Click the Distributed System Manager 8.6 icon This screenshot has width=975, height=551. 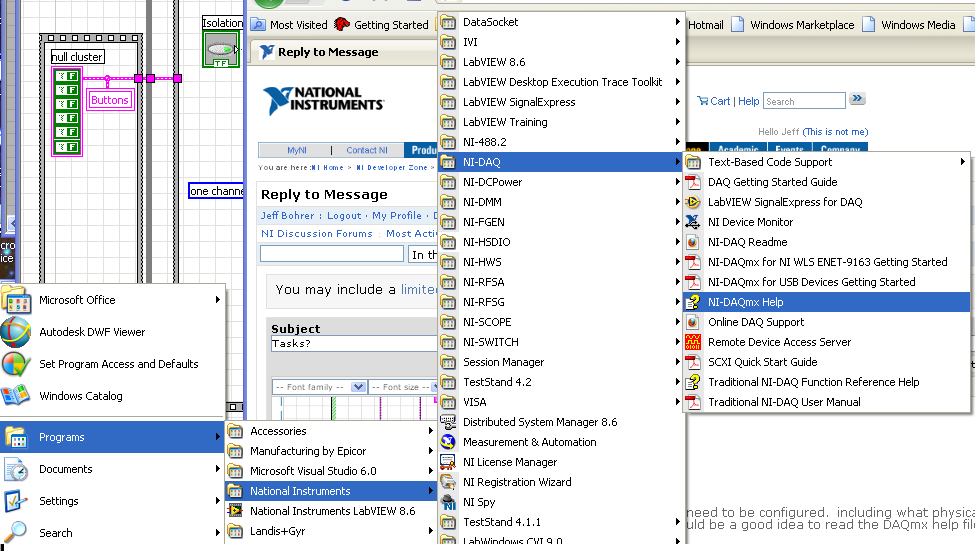[x=448, y=422]
